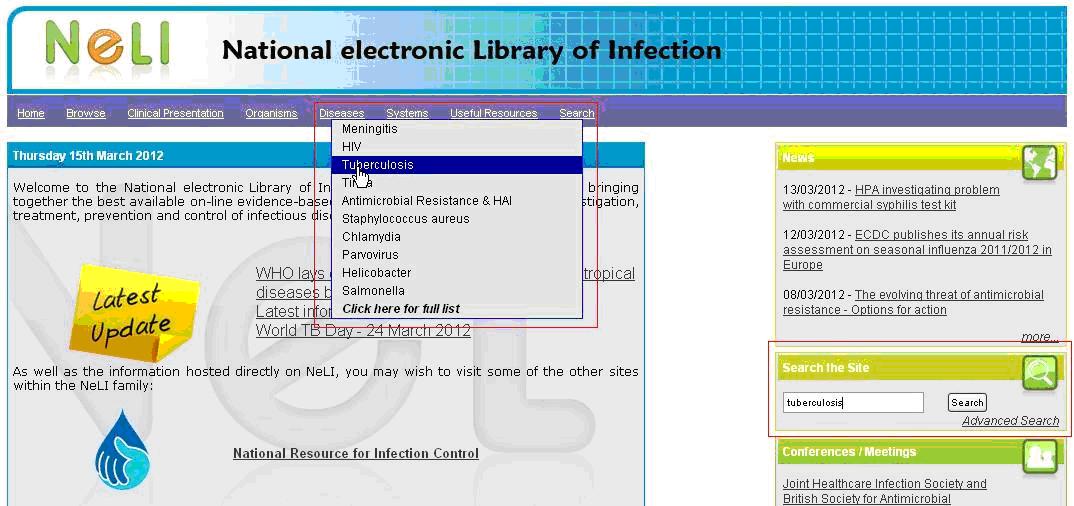The image size is (1074, 506).
Task: Open World TB Day - 24 March 2012 link
Action: point(363,331)
